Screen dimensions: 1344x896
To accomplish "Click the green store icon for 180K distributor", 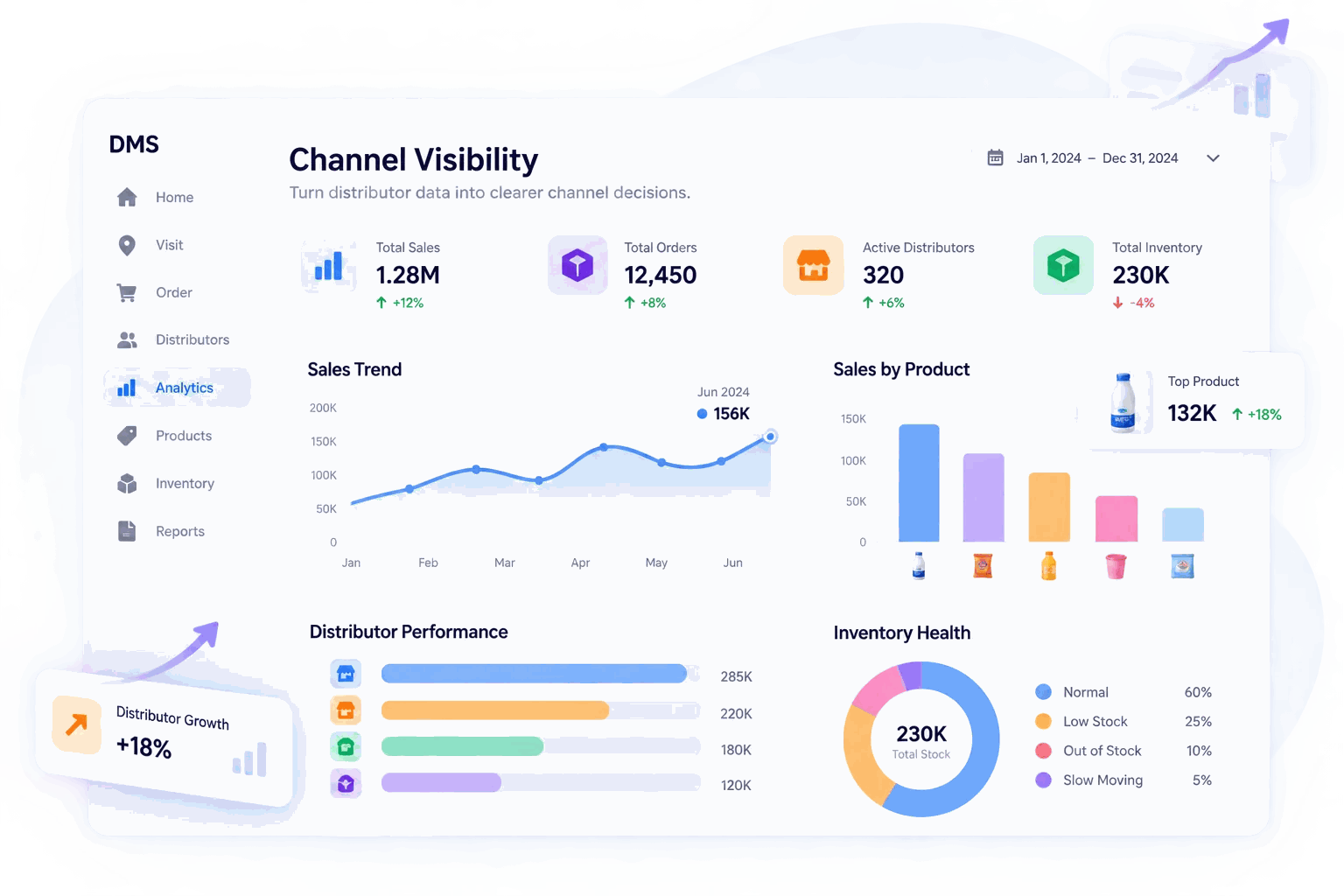I will 346,746.
